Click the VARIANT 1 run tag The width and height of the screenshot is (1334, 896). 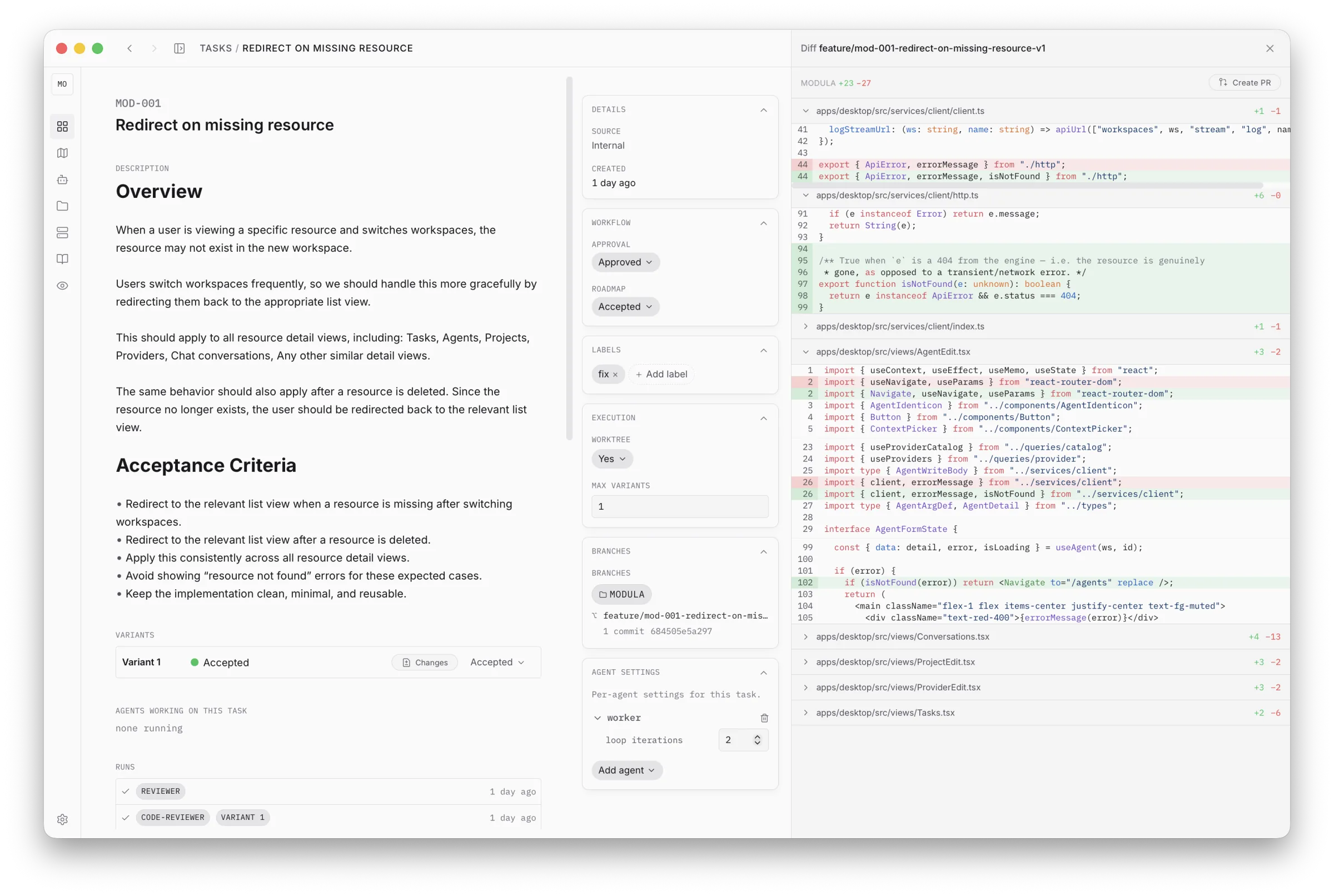(x=242, y=818)
